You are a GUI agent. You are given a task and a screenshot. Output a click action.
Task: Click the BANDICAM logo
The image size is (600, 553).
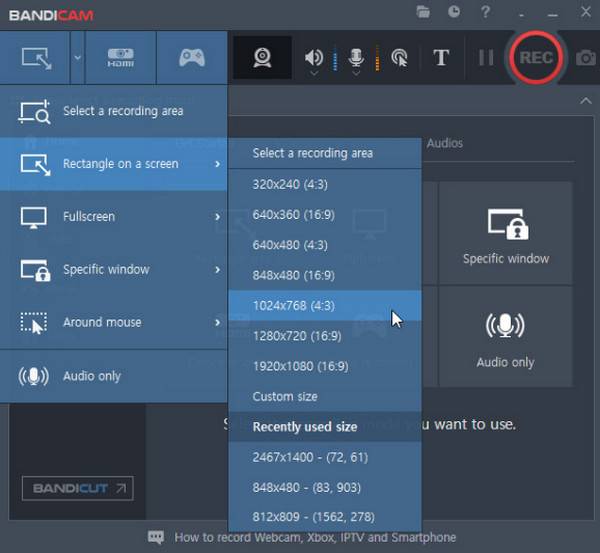coord(51,16)
